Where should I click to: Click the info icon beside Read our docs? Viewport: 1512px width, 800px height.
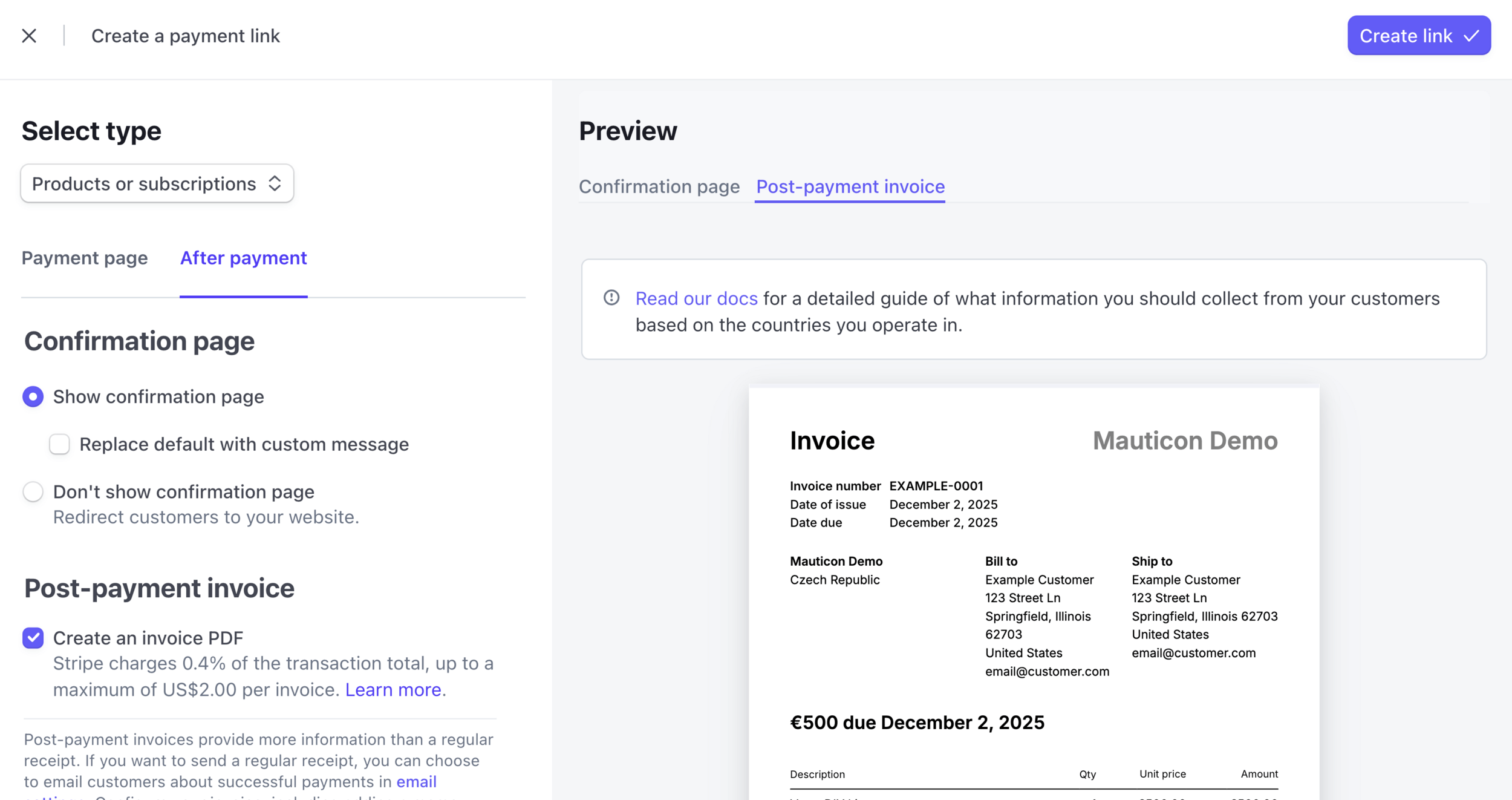click(x=611, y=298)
